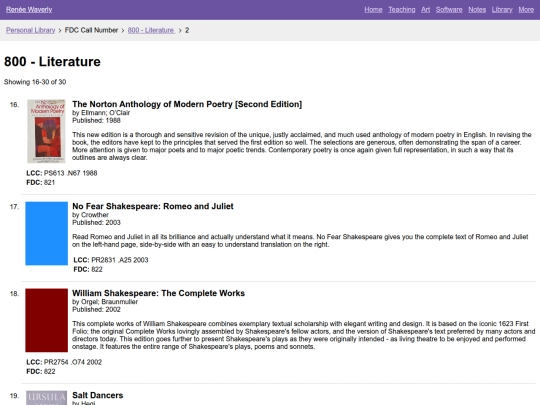
Task: Open the Art menu link
Action: coord(425,10)
